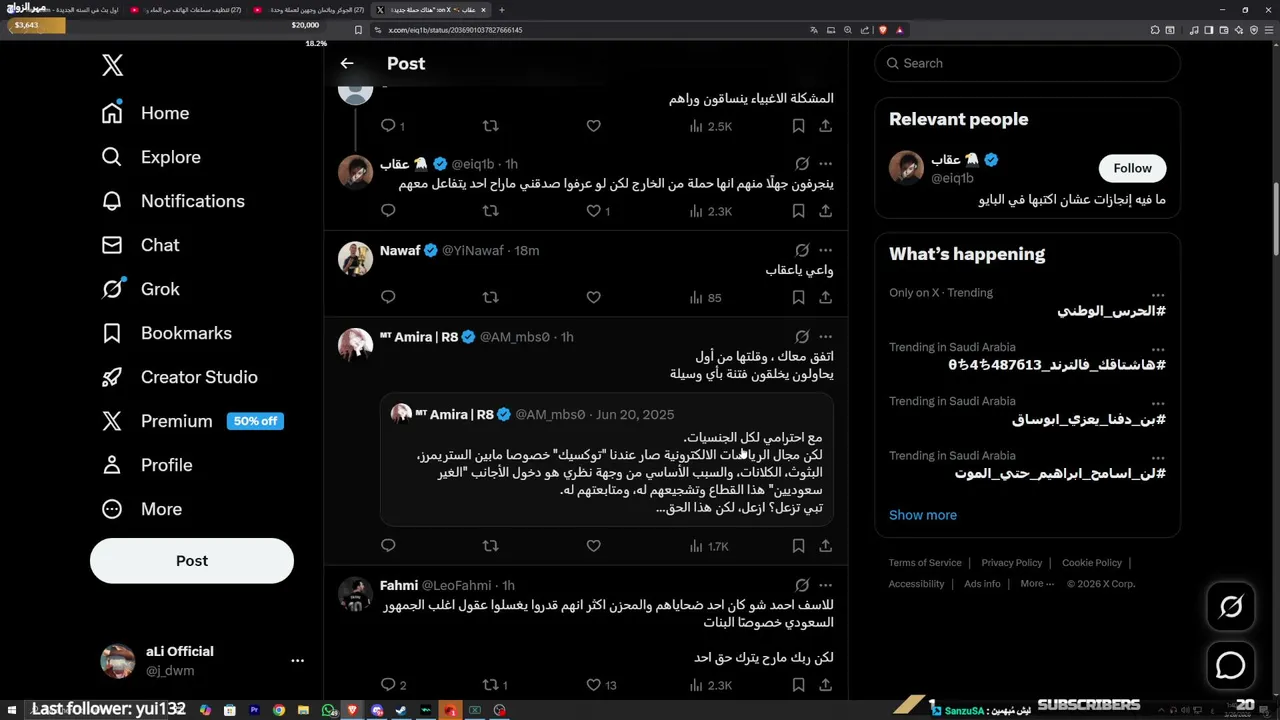Open Creator Studio in sidebar
This screenshot has width=1280, height=720.
tap(179, 377)
